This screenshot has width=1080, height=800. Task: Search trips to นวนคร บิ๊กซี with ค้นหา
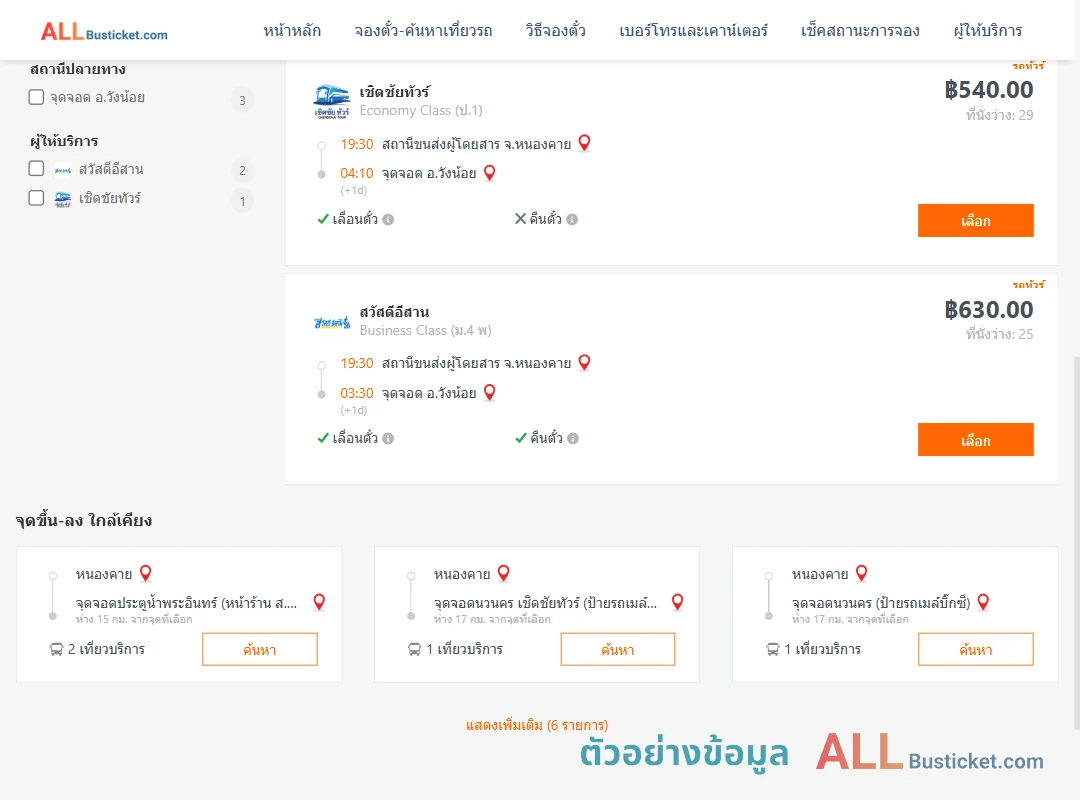(x=975, y=649)
